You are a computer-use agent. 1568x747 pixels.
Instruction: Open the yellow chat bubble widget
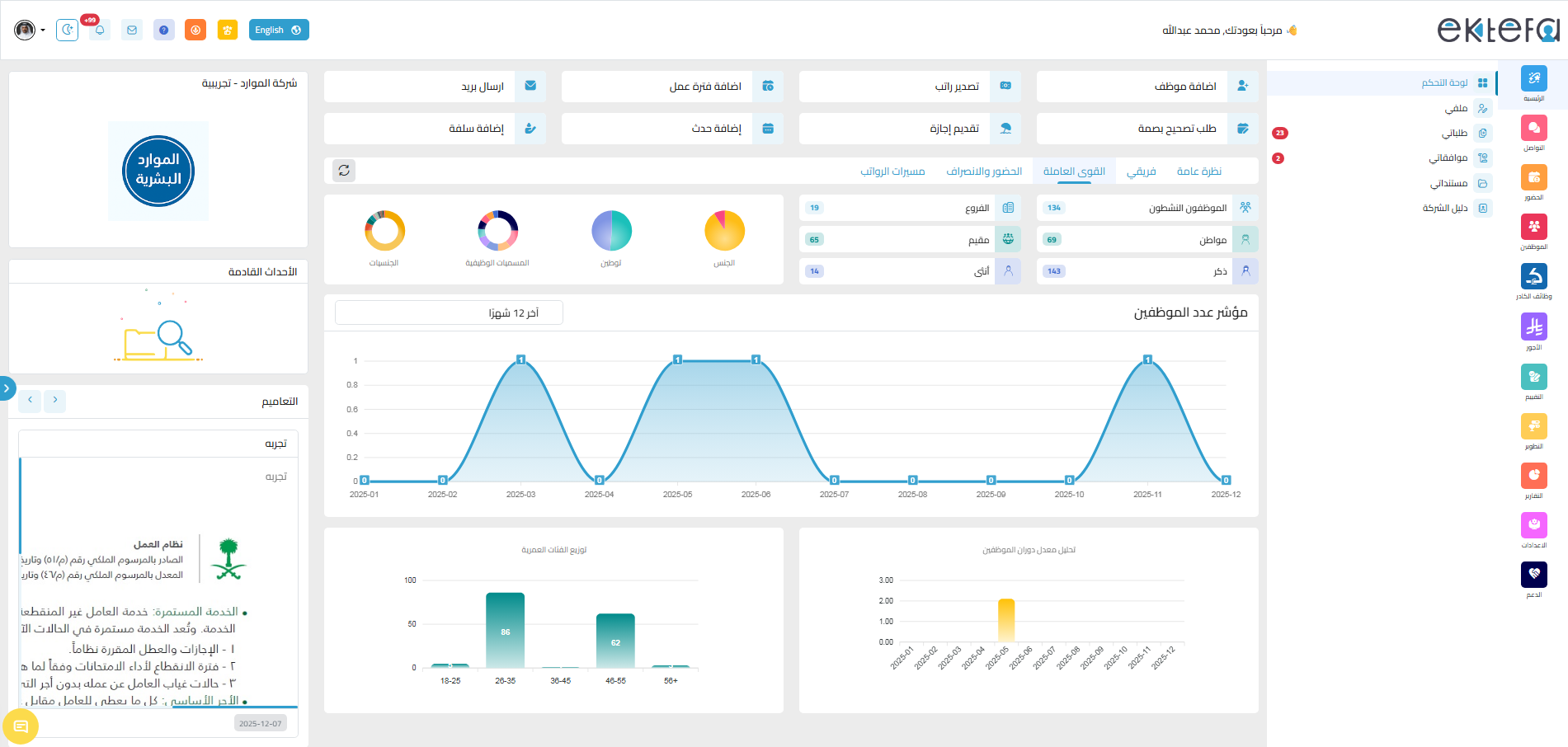pos(21,726)
